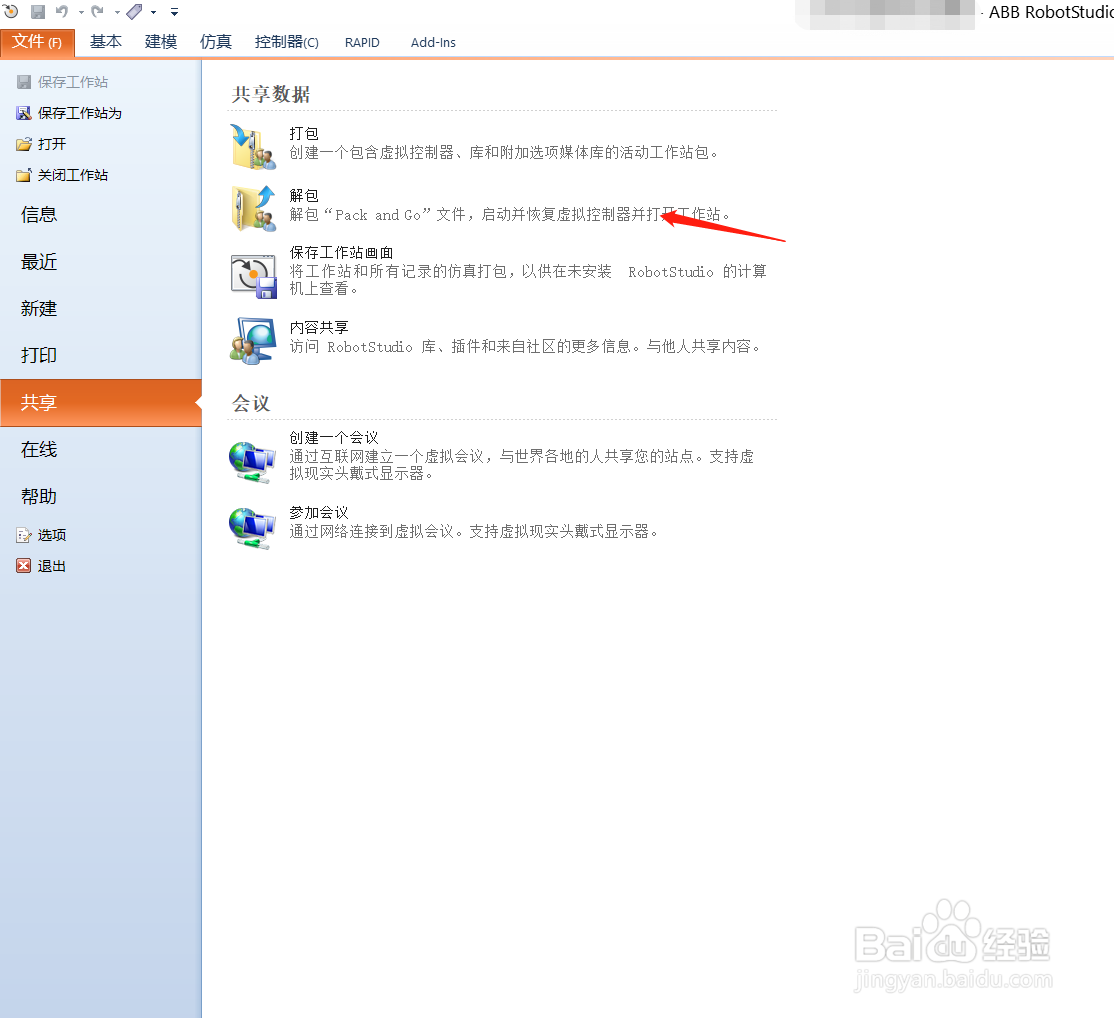Click the 参加会议 title text
This screenshot has width=1114, height=1018.
319,513
